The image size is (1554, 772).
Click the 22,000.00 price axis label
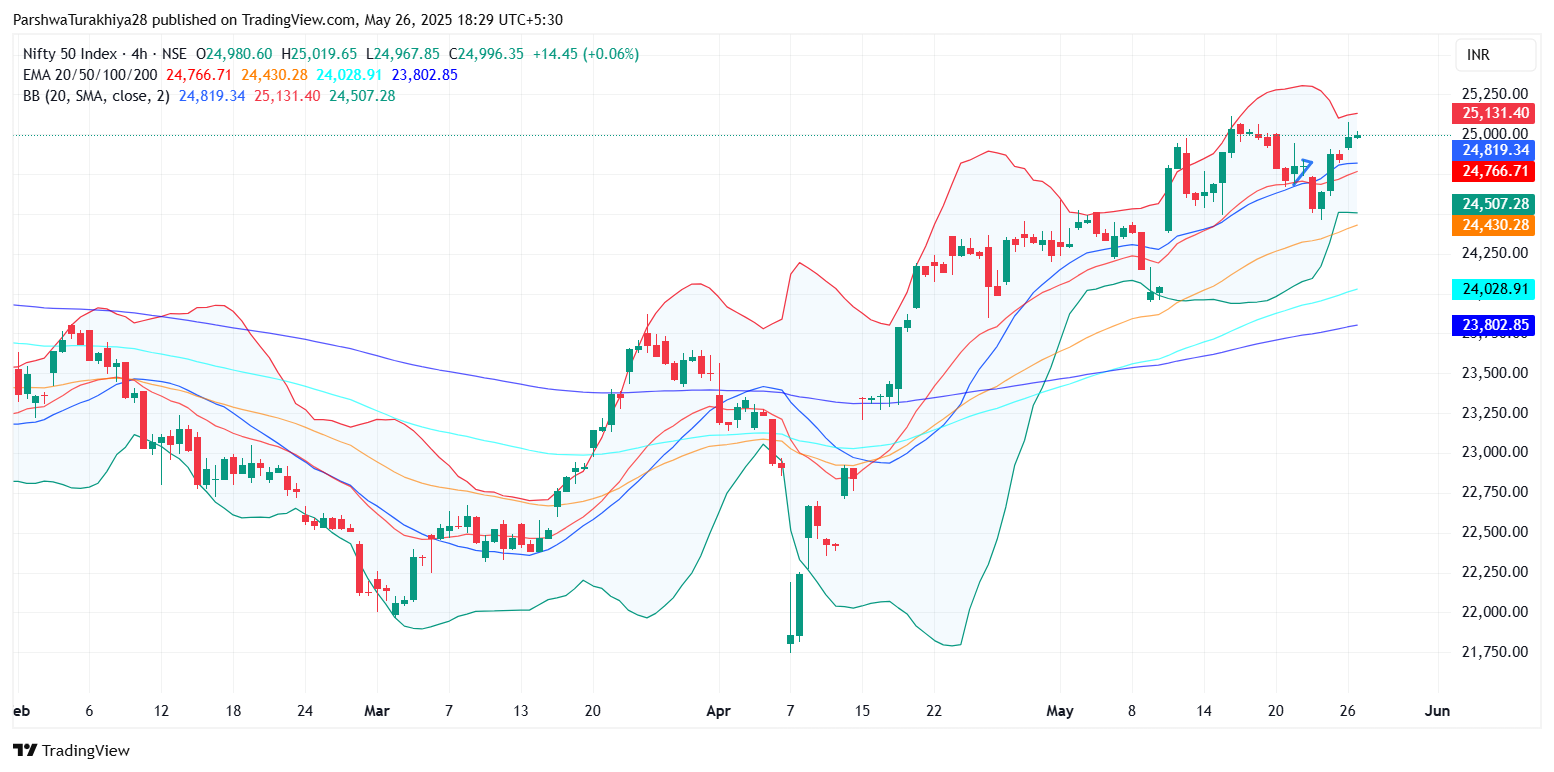coord(1495,612)
